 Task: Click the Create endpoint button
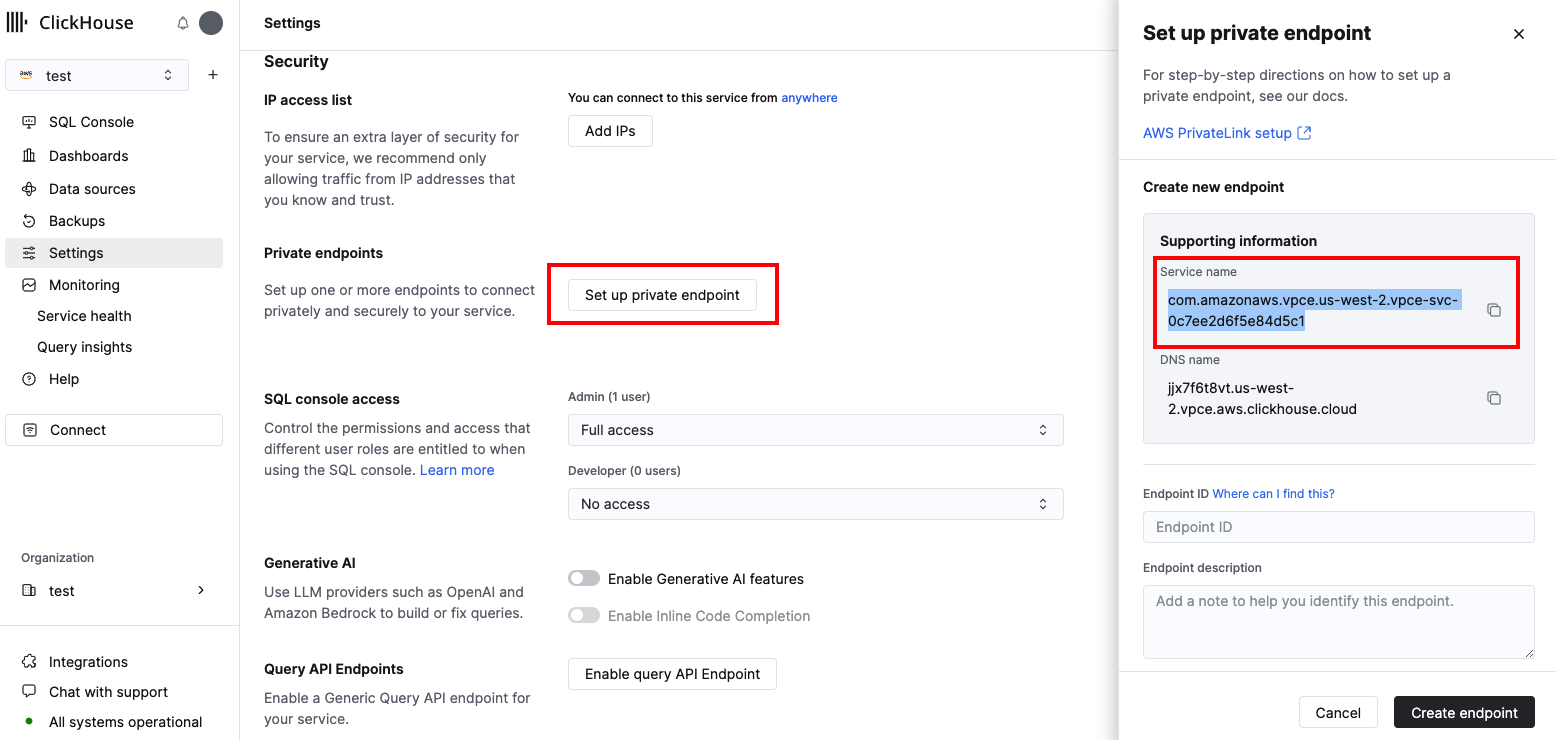click(1464, 712)
